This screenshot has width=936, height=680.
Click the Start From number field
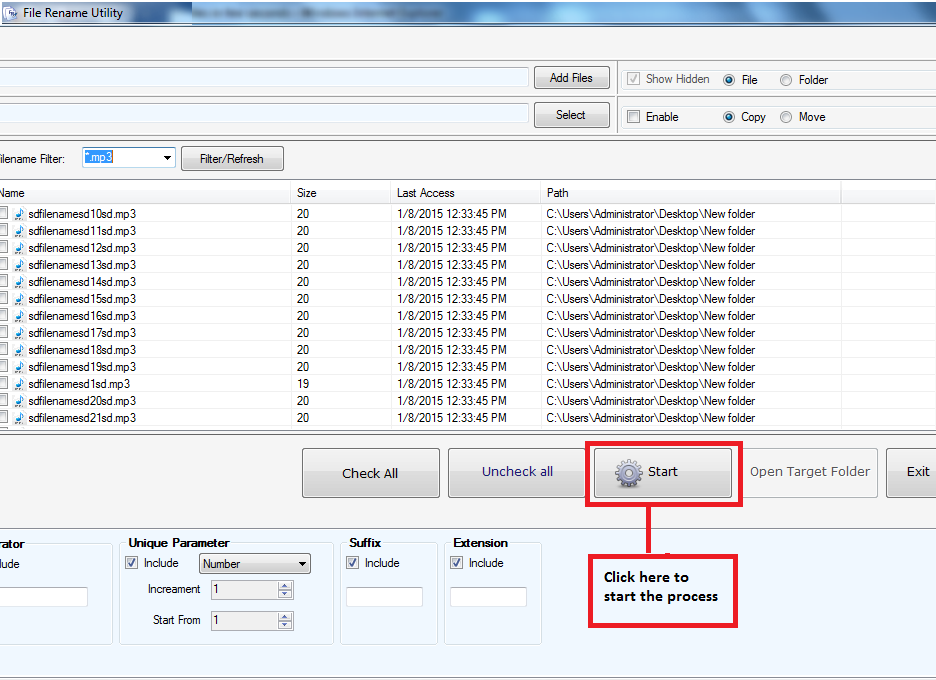[x=245, y=621]
